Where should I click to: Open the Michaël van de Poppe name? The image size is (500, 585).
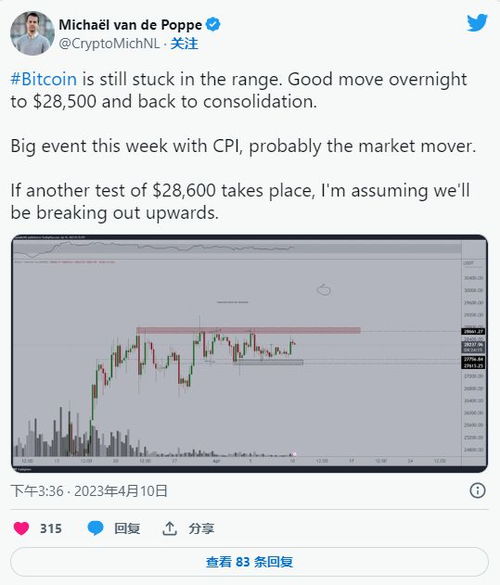(130, 25)
